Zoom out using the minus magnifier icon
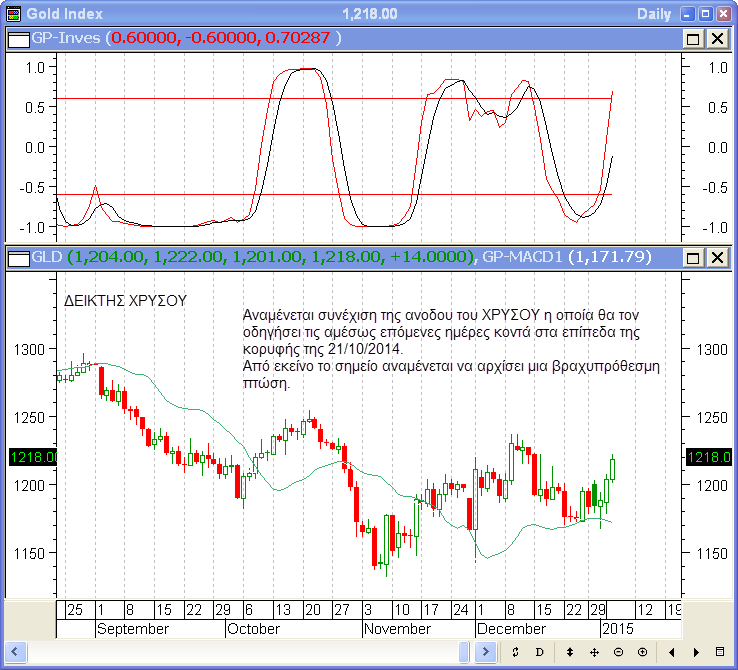 tap(618, 652)
